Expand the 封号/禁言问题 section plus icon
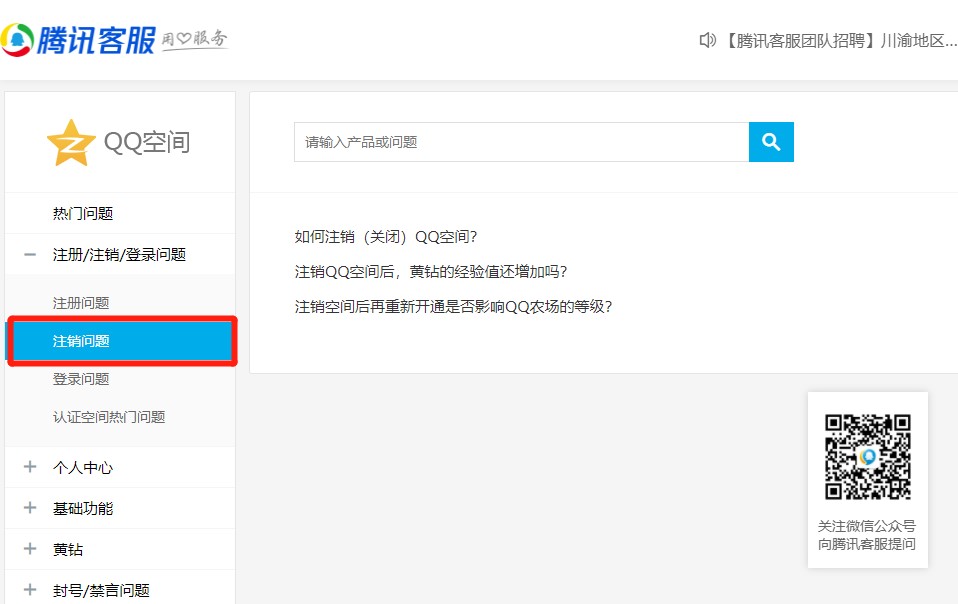 (x=30, y=589)
